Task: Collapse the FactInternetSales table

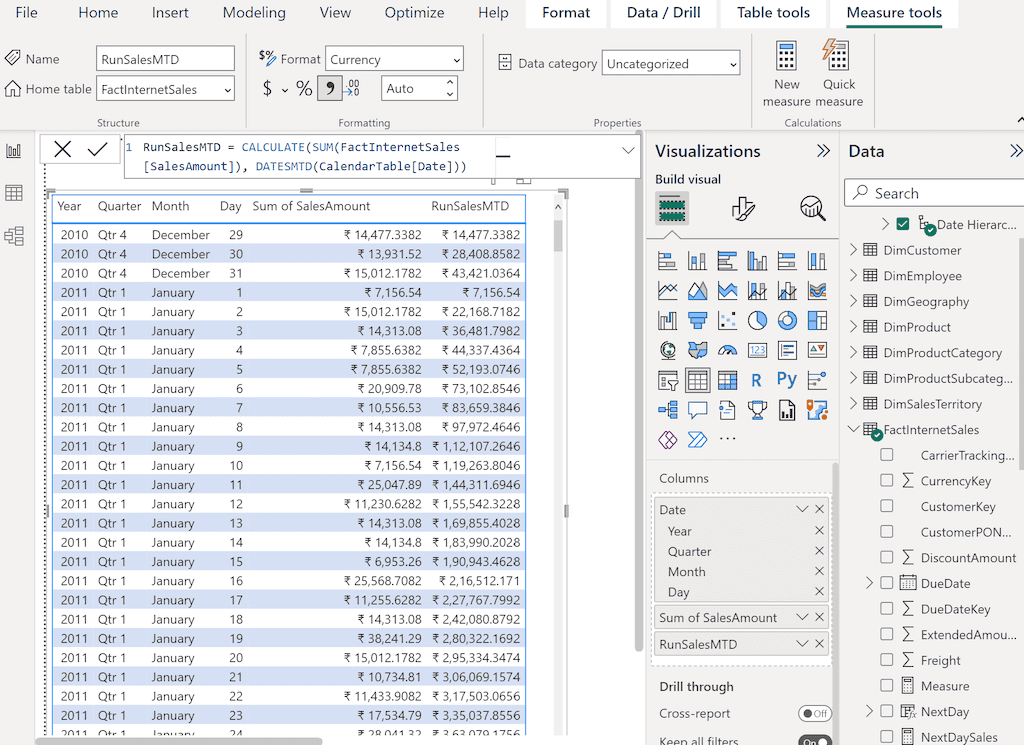Action: [x=853, y=429]
